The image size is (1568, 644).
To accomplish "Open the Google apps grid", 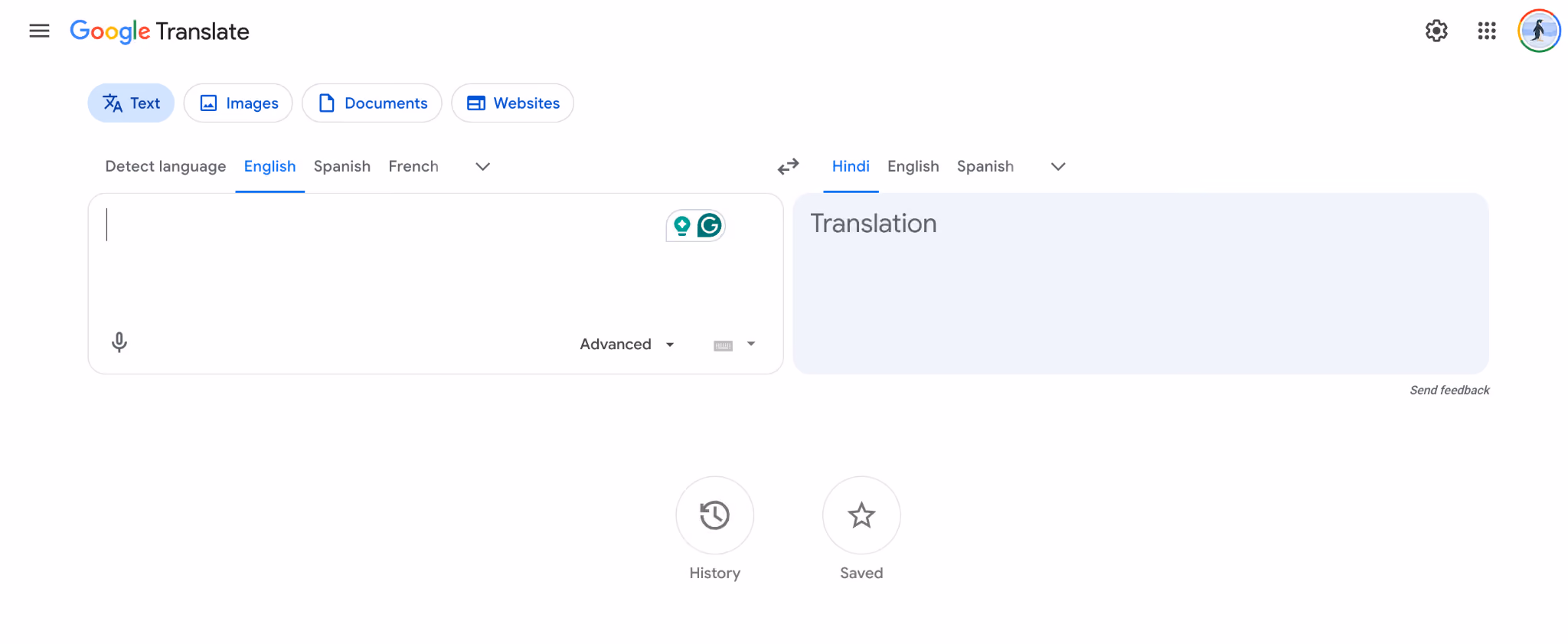I will (x=1487, y=31).
